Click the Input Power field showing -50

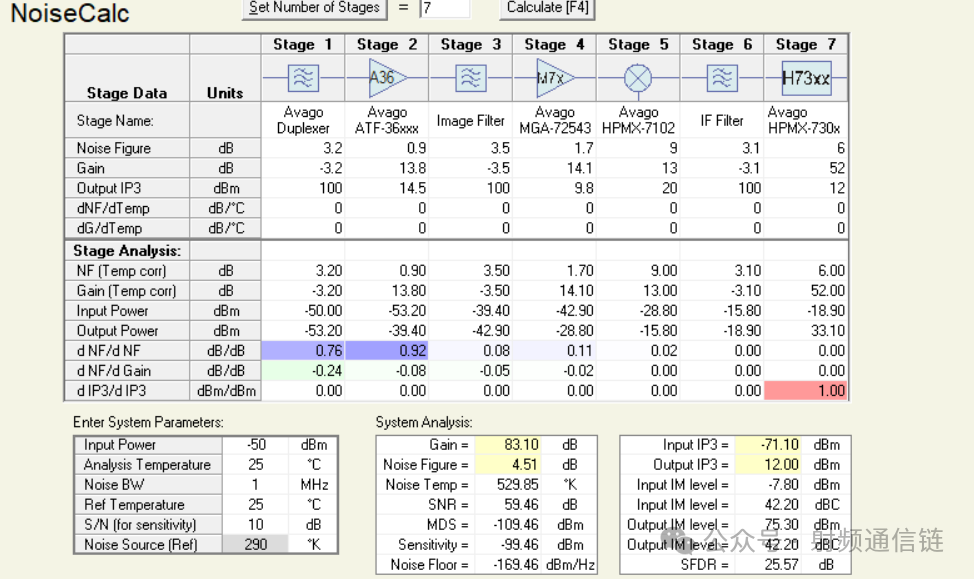tap(255, 445)
